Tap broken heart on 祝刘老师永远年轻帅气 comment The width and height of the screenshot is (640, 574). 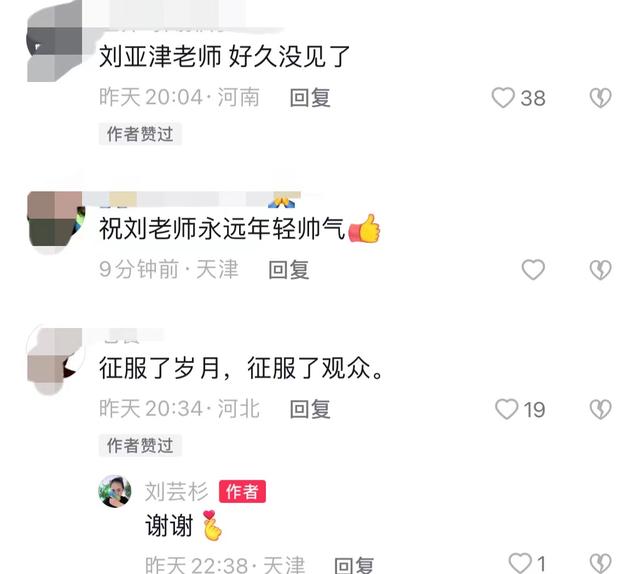click(600, 270)
